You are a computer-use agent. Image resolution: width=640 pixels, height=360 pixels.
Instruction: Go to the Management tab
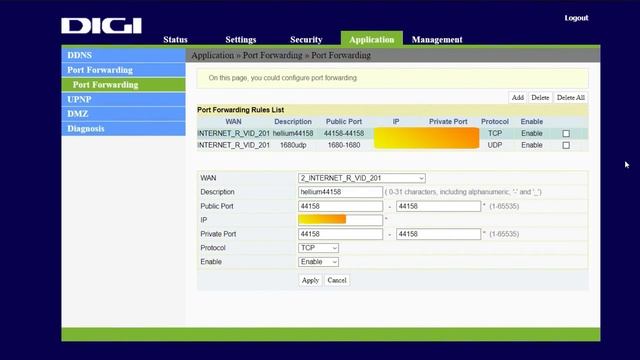[437, 40]
